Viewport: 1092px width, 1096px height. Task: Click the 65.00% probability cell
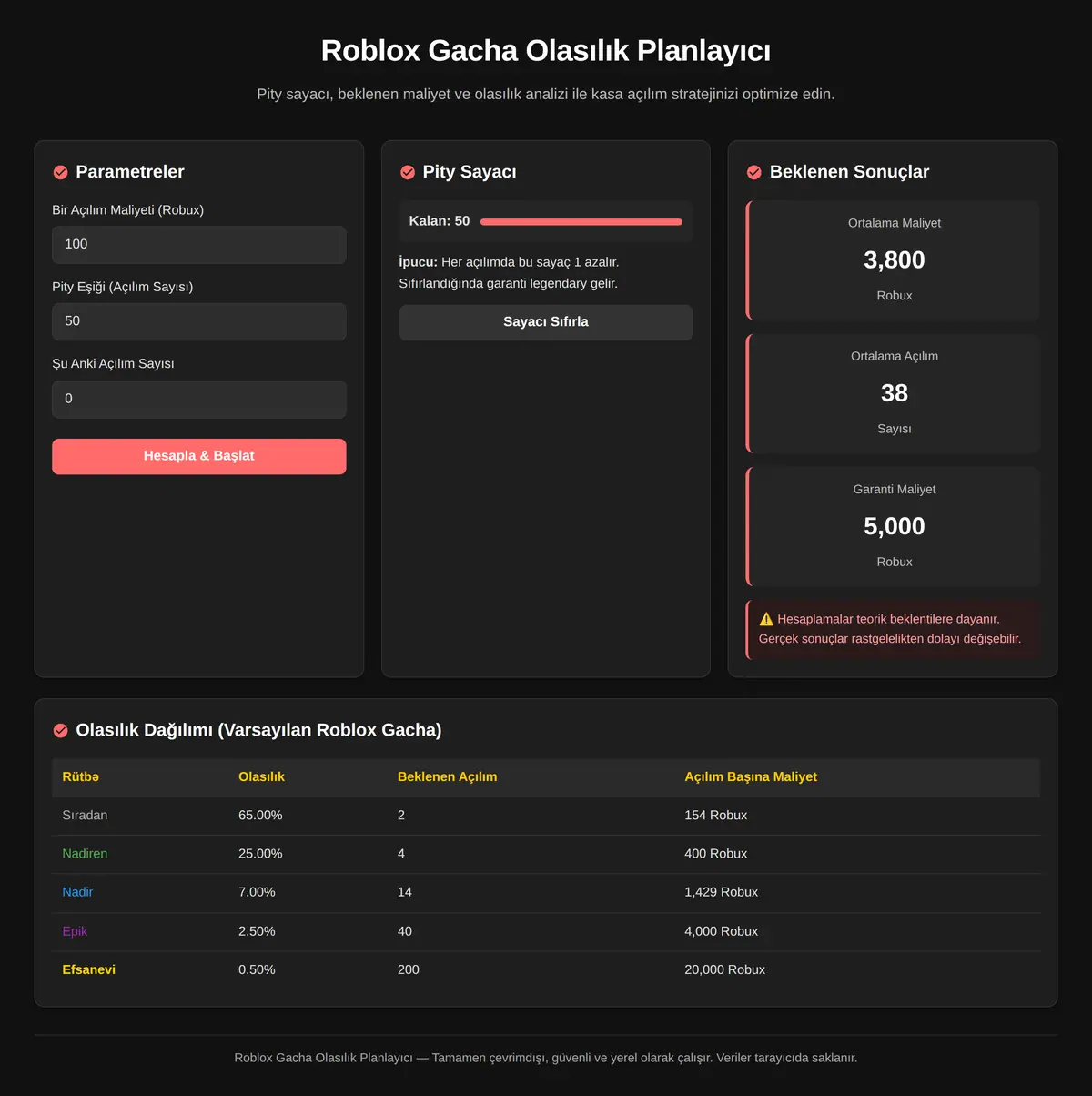coord(260,816)
